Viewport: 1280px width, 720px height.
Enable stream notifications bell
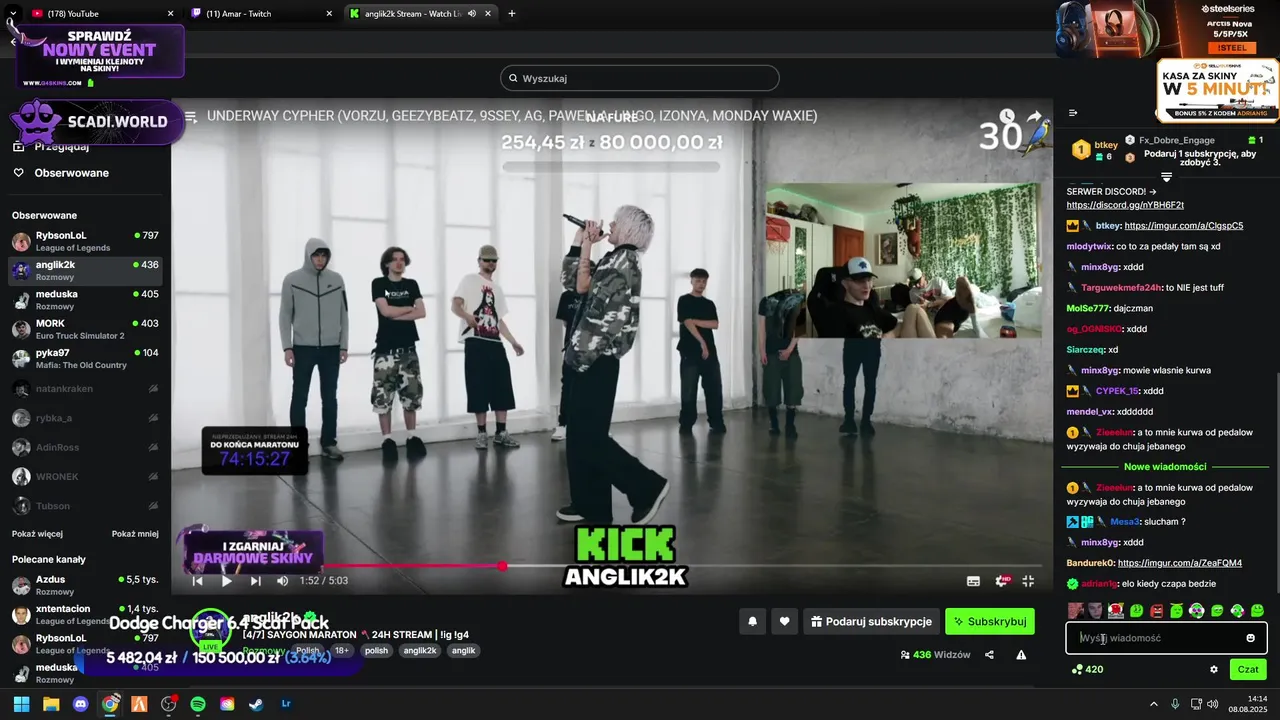pyautogui.click(x=752, y=621)
